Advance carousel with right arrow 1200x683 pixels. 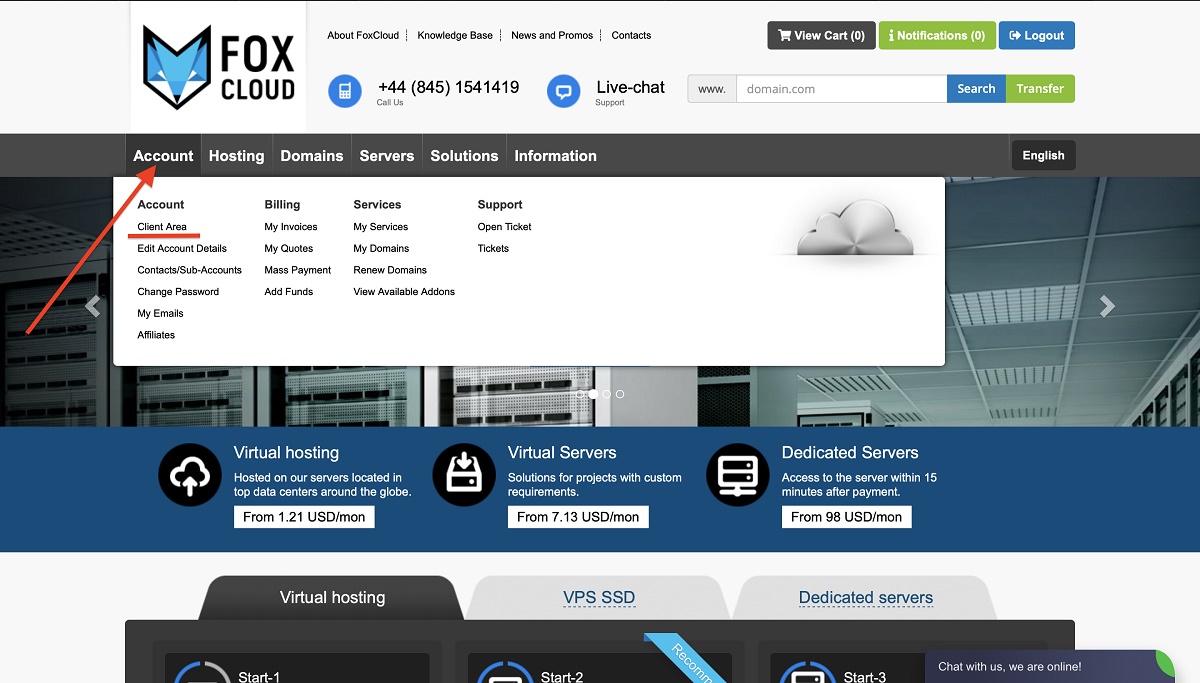1107,306
